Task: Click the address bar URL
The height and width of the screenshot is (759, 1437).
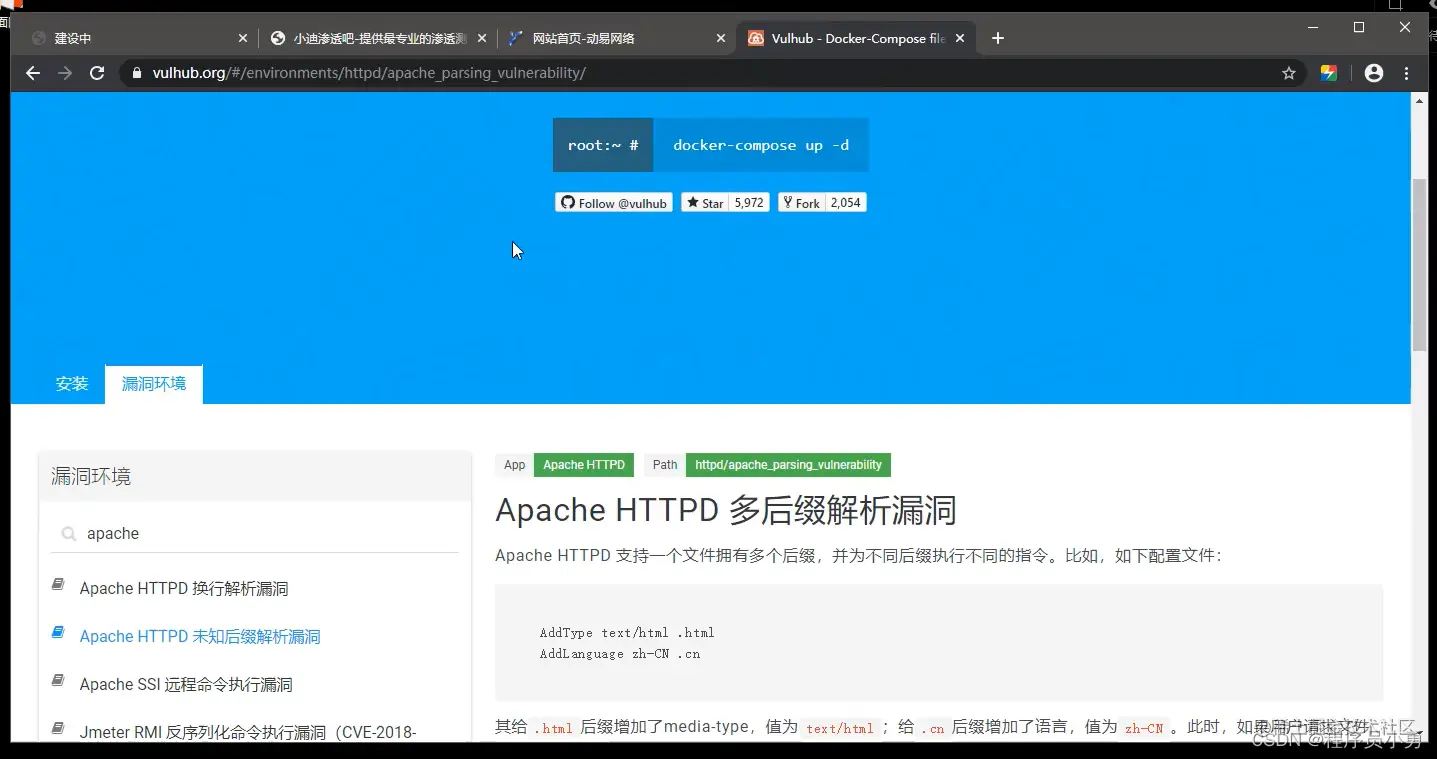Action: pos(369,73)
